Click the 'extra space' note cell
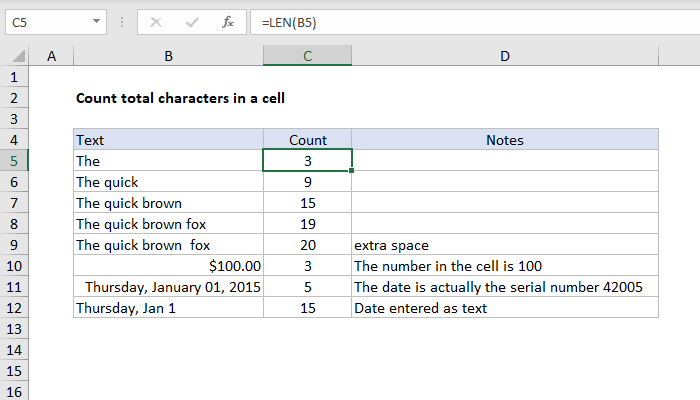 [x=505, y=245]
